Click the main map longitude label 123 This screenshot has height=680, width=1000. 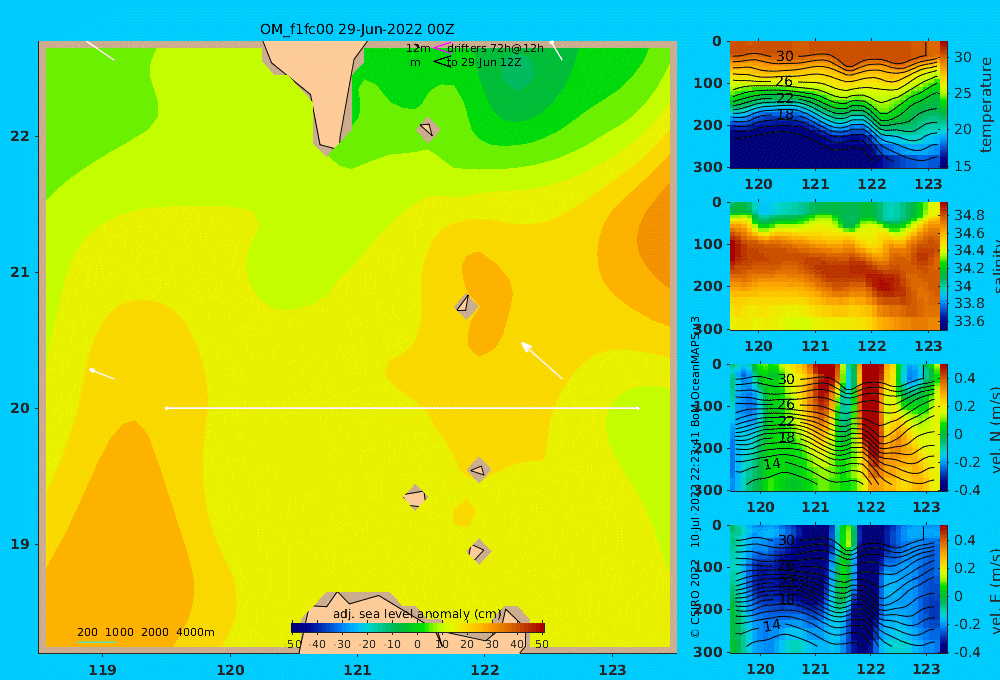[x=612, y=670]
